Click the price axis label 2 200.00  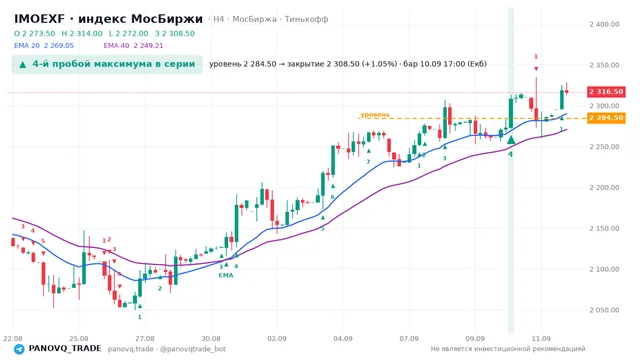point(604,187)
